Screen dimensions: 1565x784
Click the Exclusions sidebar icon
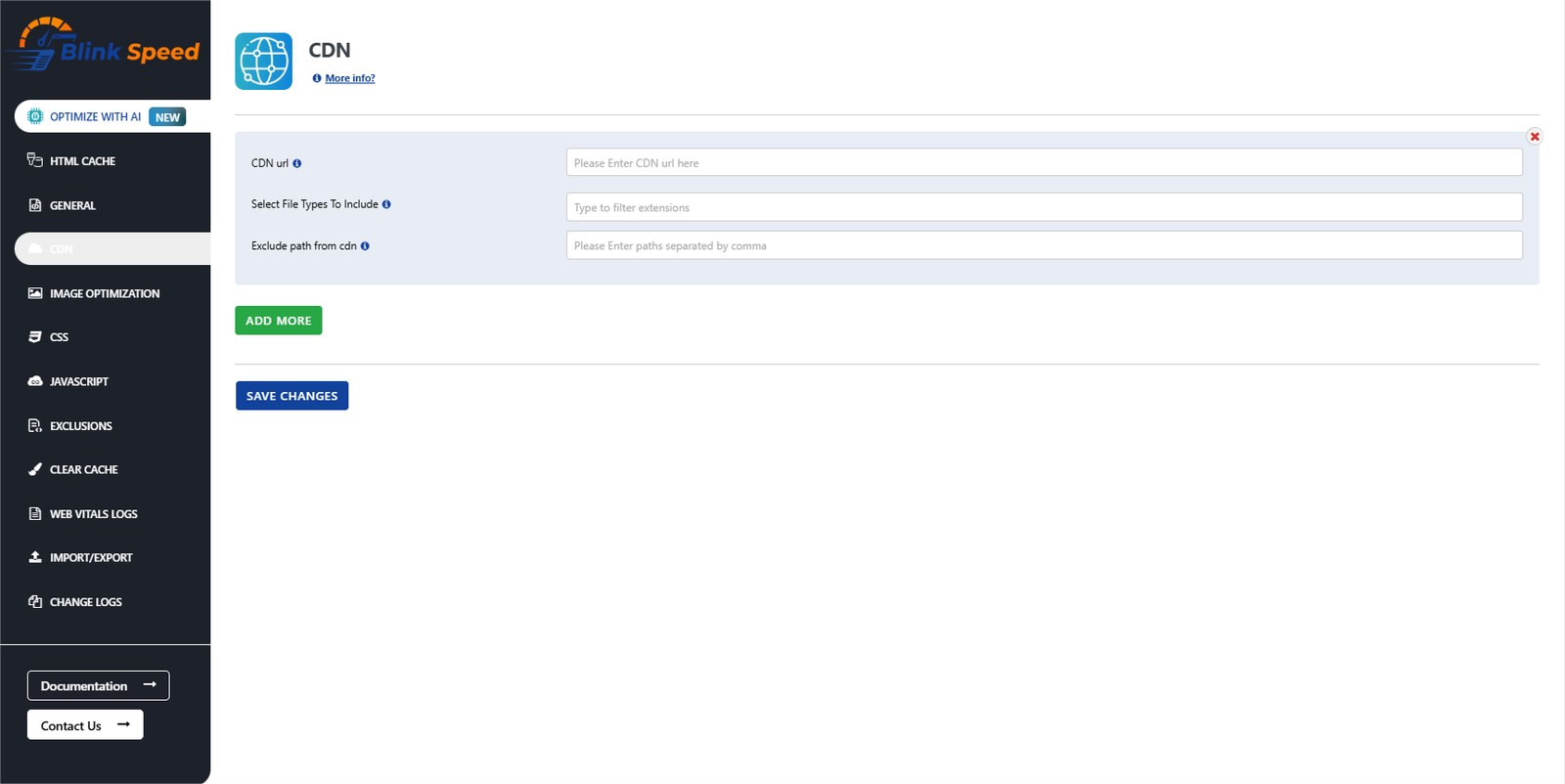pos(35,425)
